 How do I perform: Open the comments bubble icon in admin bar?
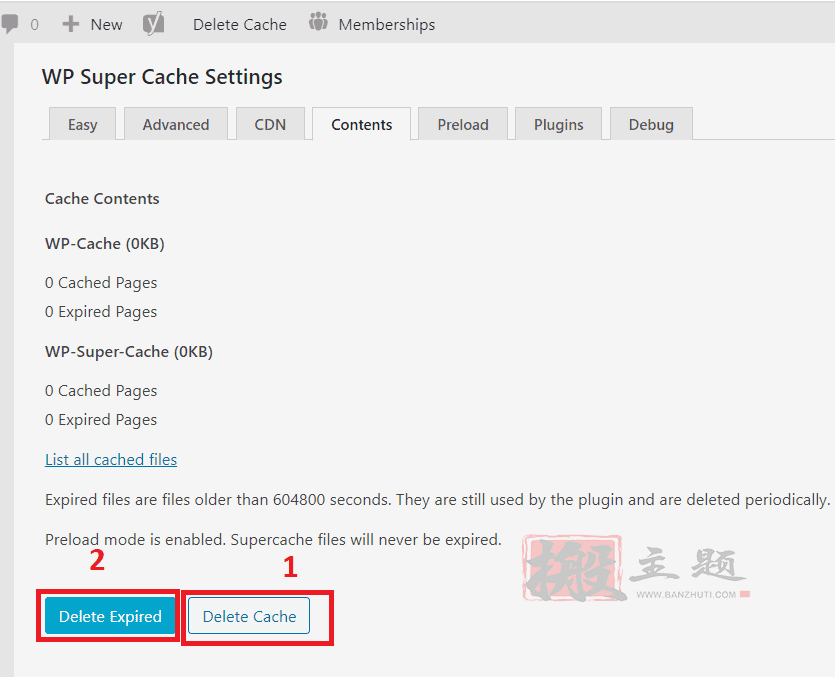coord(9,24)
